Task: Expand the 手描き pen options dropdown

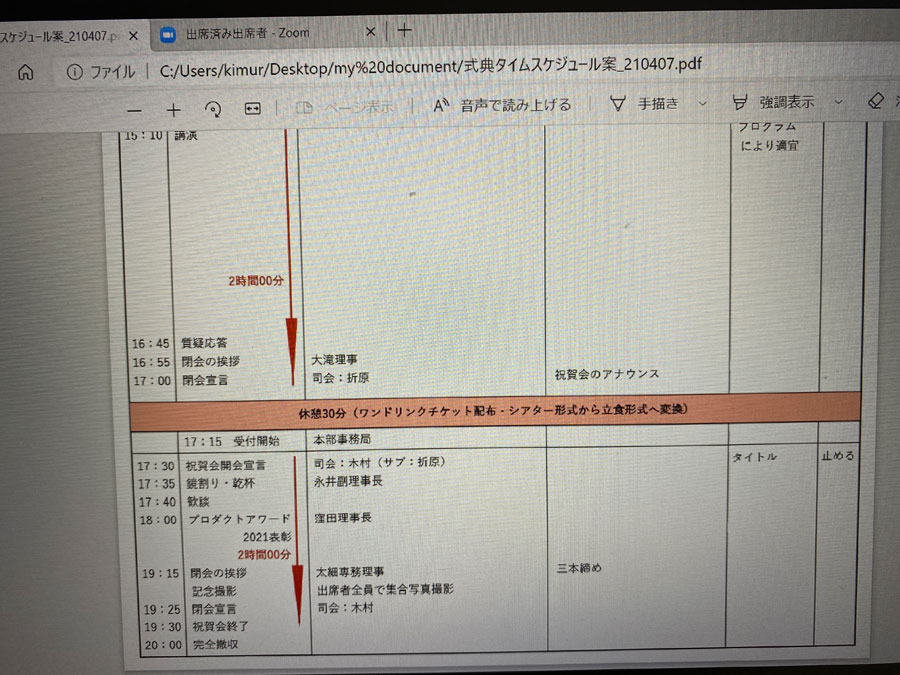Action: click(x=703, y=104)
